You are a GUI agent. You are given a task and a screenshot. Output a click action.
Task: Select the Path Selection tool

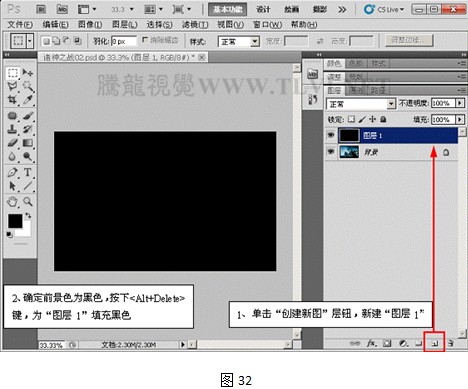pos(13,186)
